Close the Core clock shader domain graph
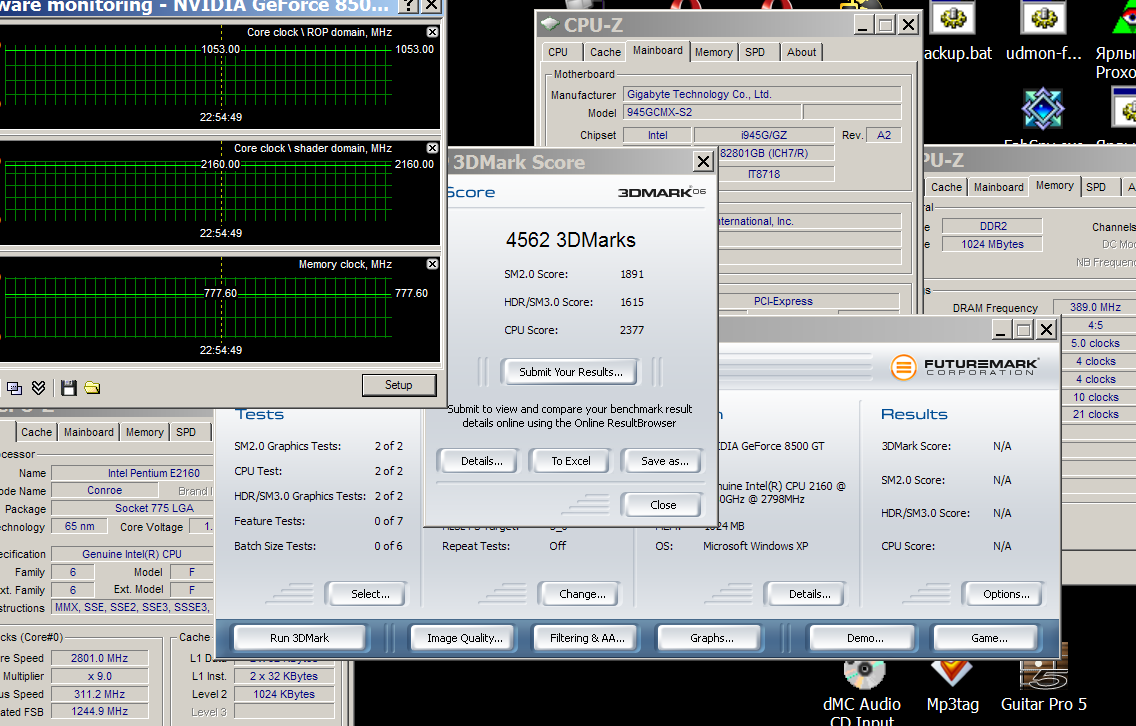The image size is (1136, 726). 433,148
